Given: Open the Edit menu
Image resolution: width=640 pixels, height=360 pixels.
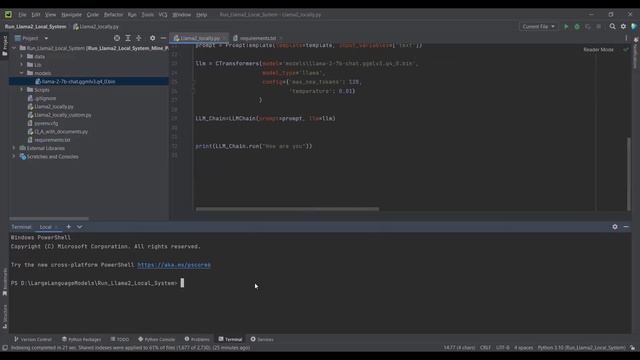Looking at the screenshot, I should (x=36, y=15).
